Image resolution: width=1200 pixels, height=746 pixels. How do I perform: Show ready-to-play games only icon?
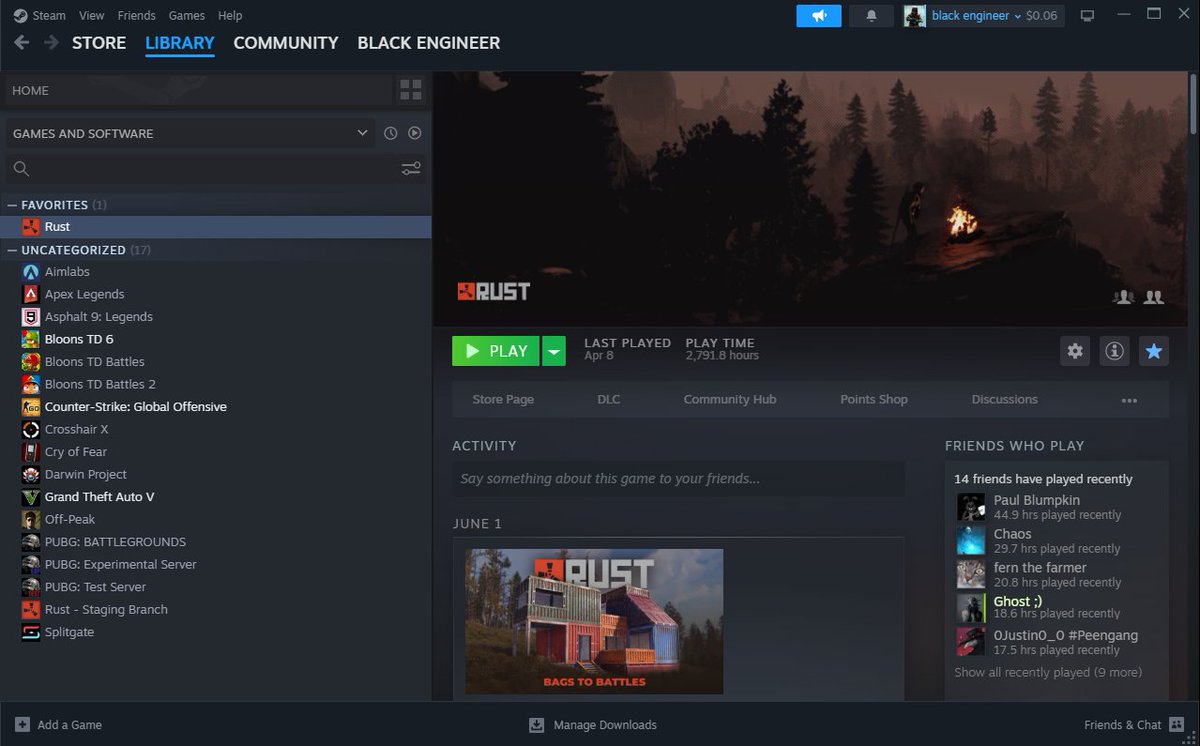click(414, 133)
